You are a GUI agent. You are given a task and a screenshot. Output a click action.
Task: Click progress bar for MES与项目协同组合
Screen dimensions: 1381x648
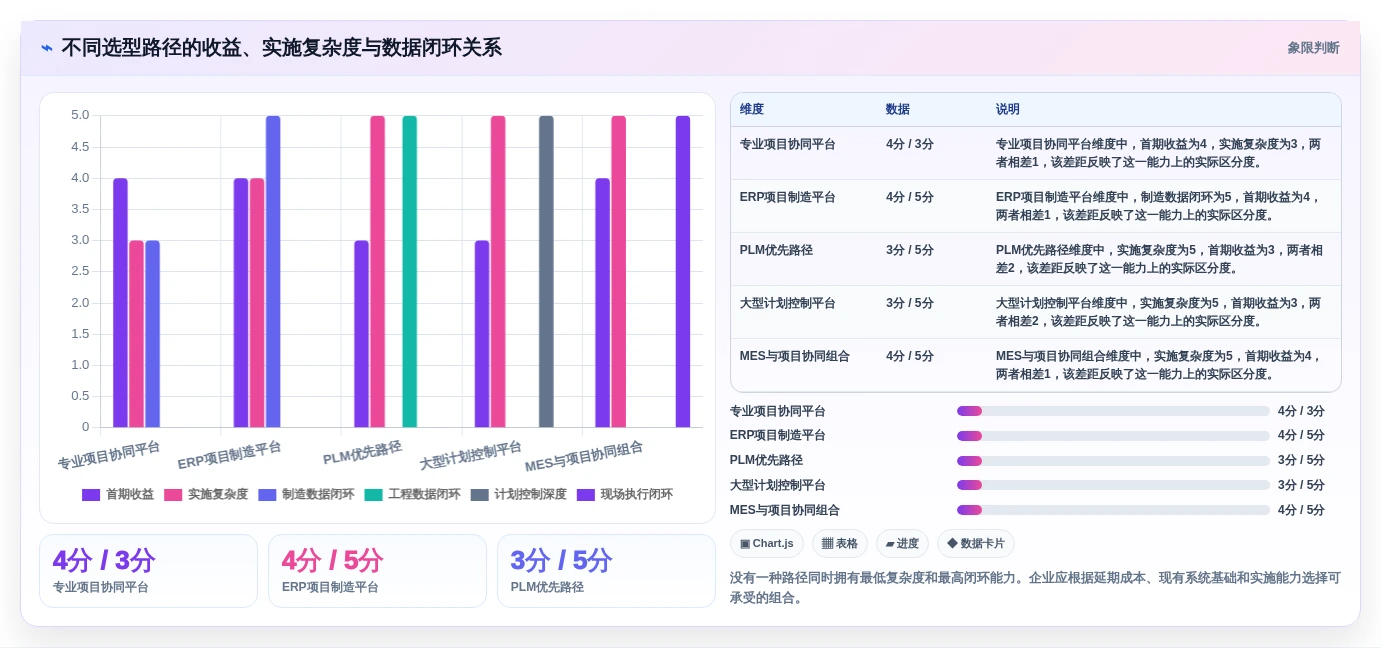[1113, 510]
